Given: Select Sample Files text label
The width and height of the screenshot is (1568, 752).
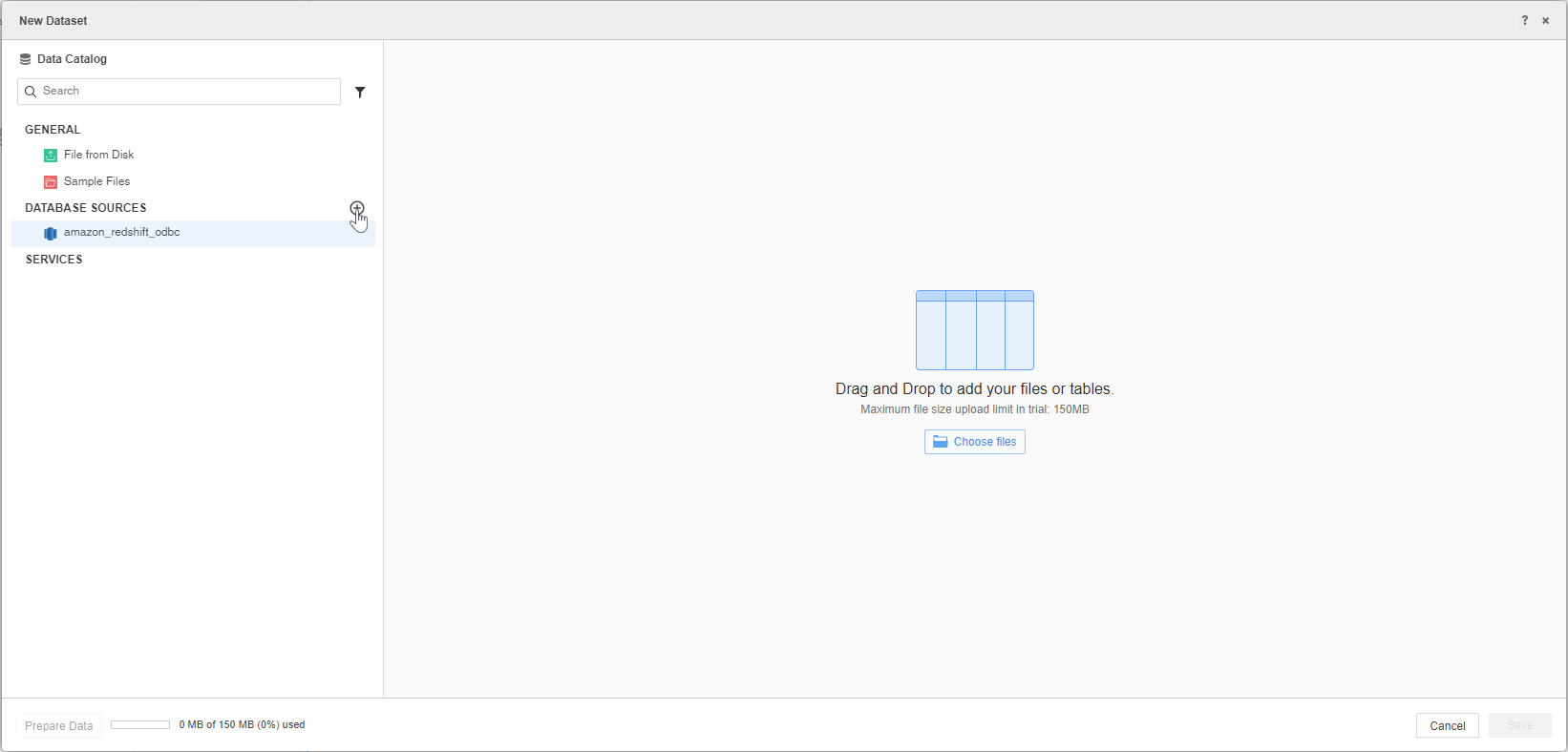Looking at the screenshot, I should tap(96, 181).
